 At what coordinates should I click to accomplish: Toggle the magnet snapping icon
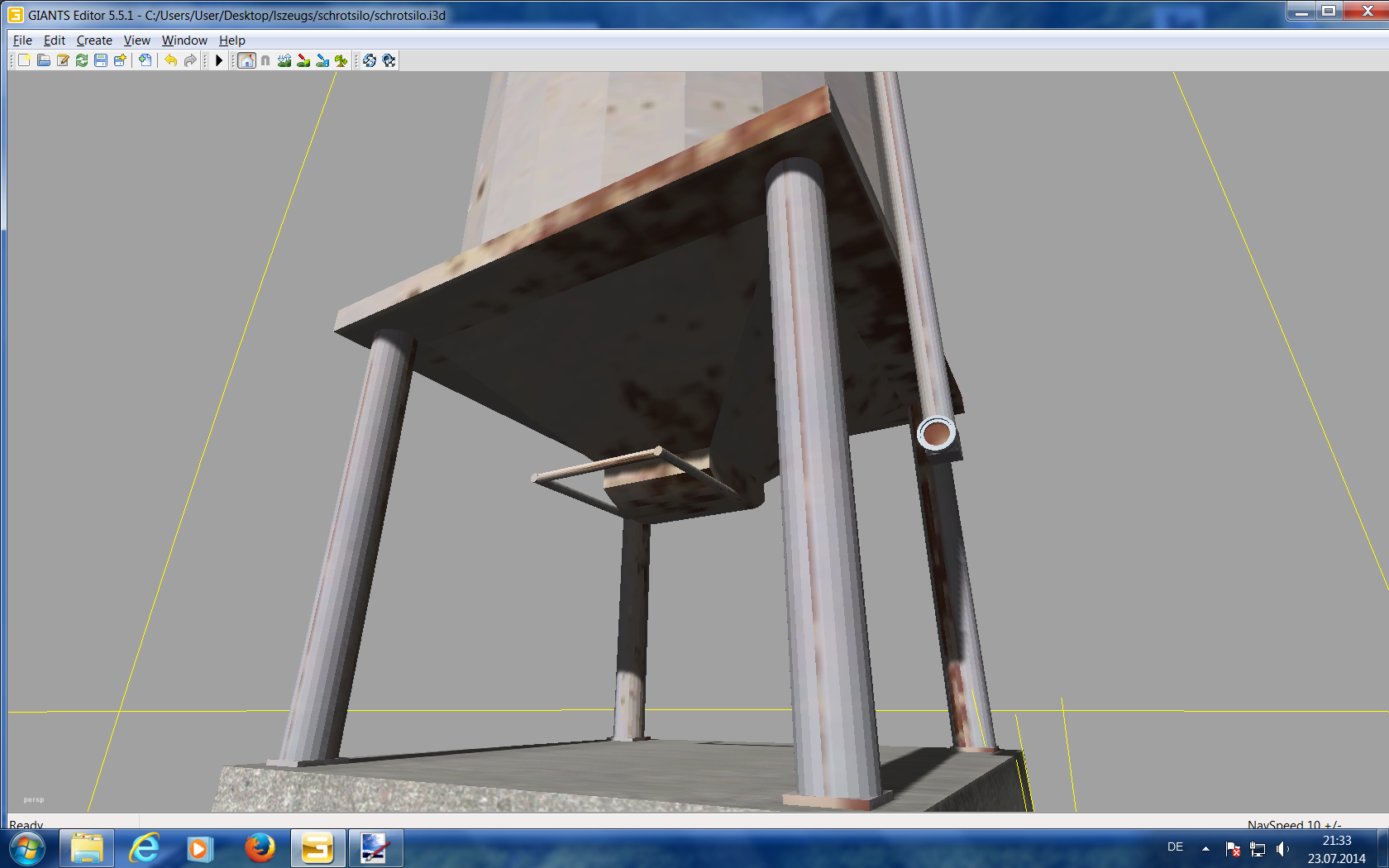(x=265, y=60)
